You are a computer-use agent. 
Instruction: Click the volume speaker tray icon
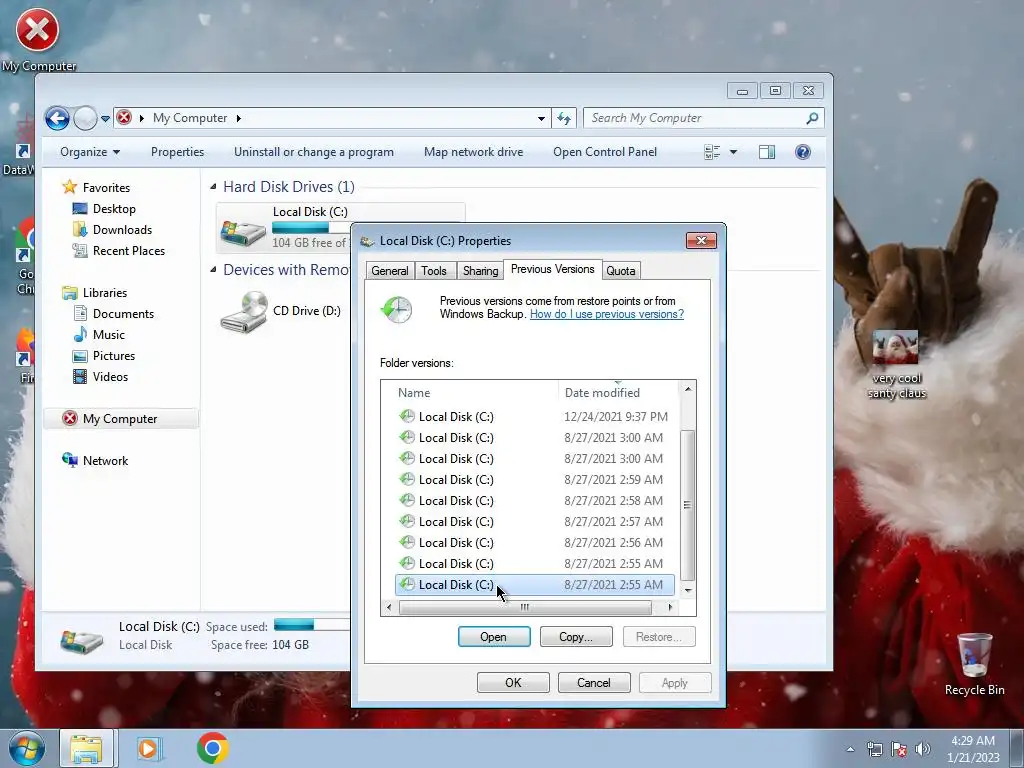pyautogui.click(x=922, y=749)
